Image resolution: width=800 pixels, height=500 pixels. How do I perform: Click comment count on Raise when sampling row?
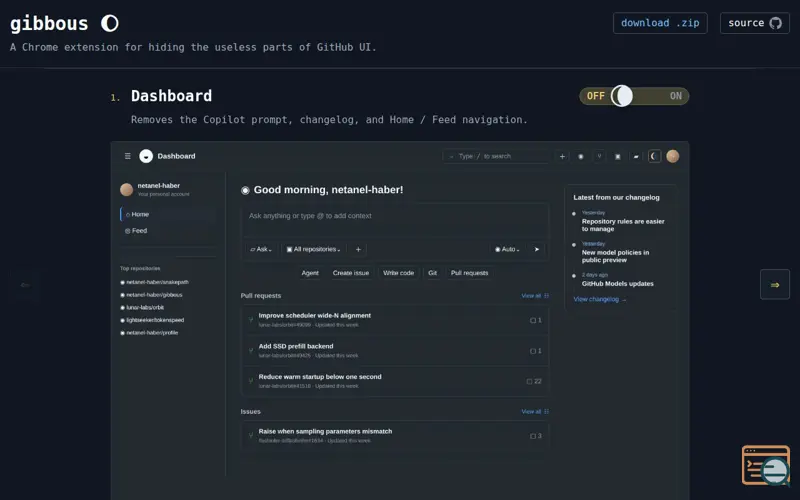[x=536, y=436]
